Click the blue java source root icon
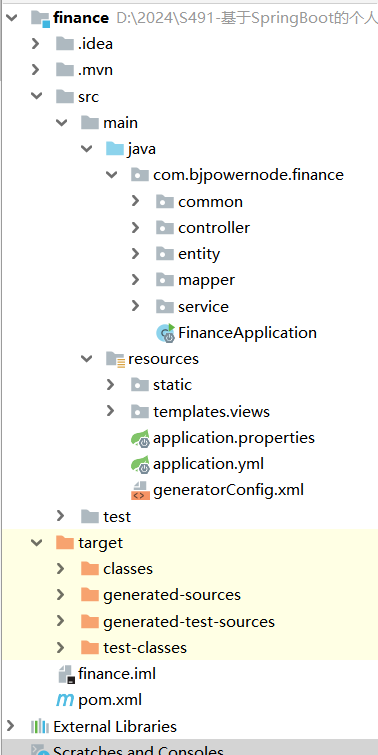Image resolution: width=378 pixels, height=755 pixels. (115, 149)
